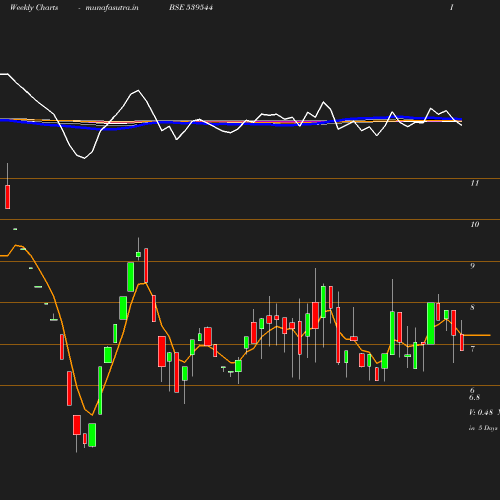The height and width of the screenshot is (500, 500).
Task: Click the last red candlestick on the right
Action: (x=462, y=342)
